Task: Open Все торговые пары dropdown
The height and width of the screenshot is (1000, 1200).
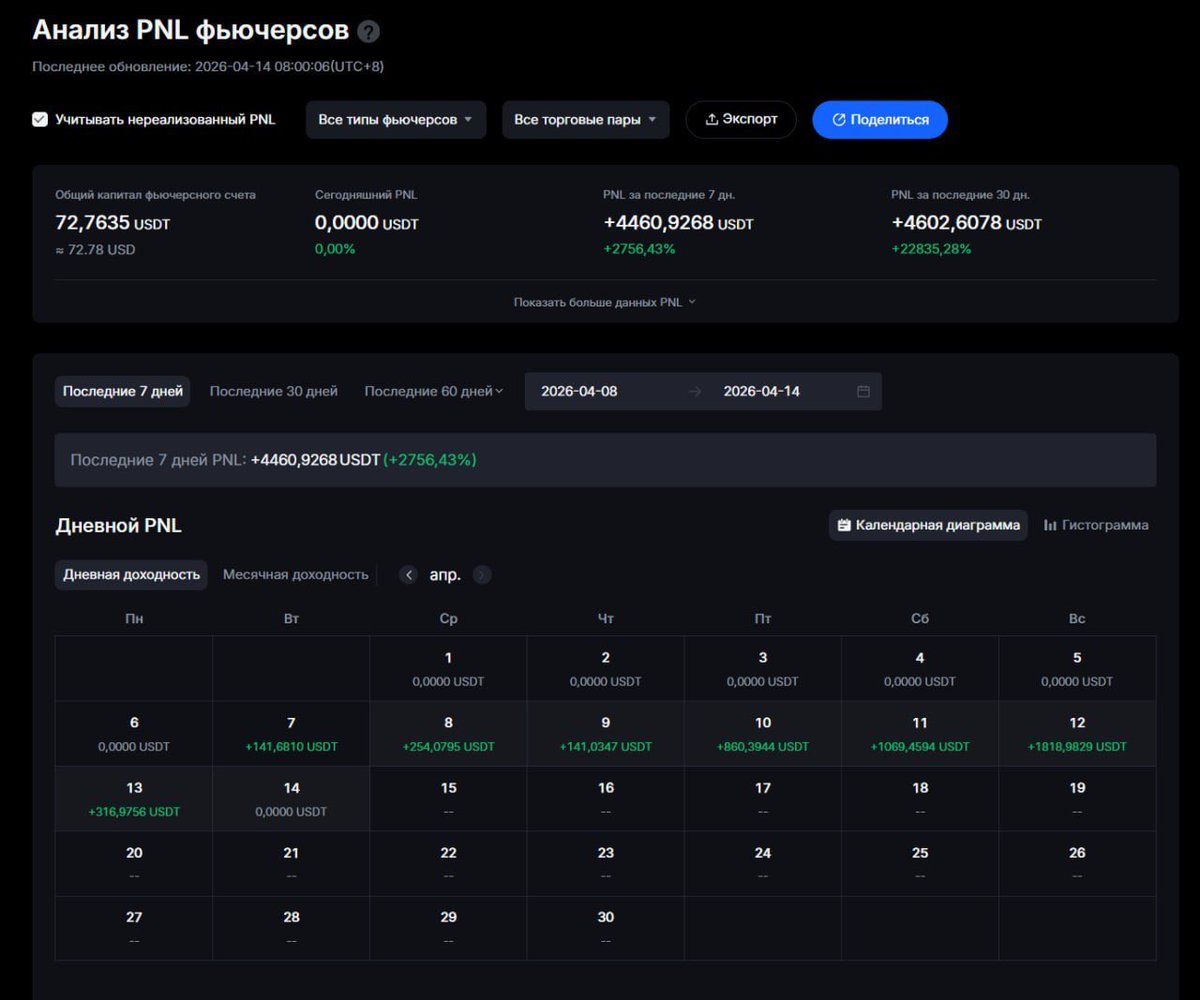Action: tap(586, 120)
